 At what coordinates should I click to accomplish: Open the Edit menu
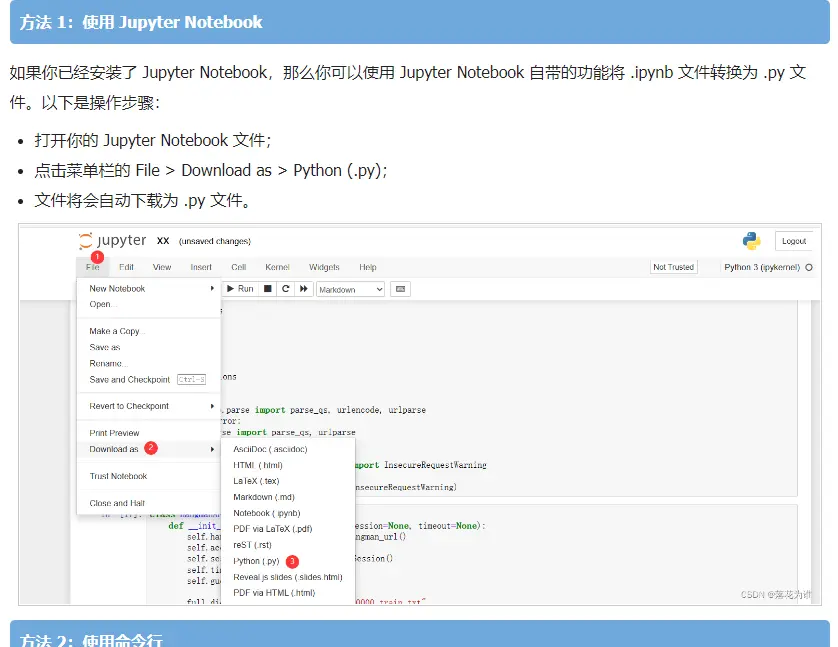(x=126, y=267)
